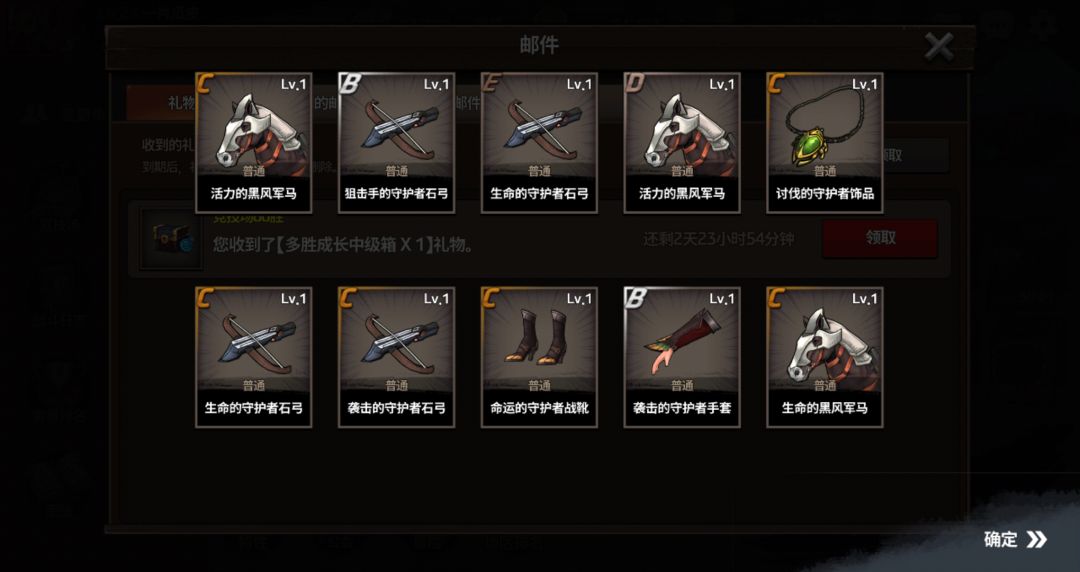Click the double-arrow icon beside 确定
The width and height of the screenshot is (1080, 572).
click(1037, 539)
